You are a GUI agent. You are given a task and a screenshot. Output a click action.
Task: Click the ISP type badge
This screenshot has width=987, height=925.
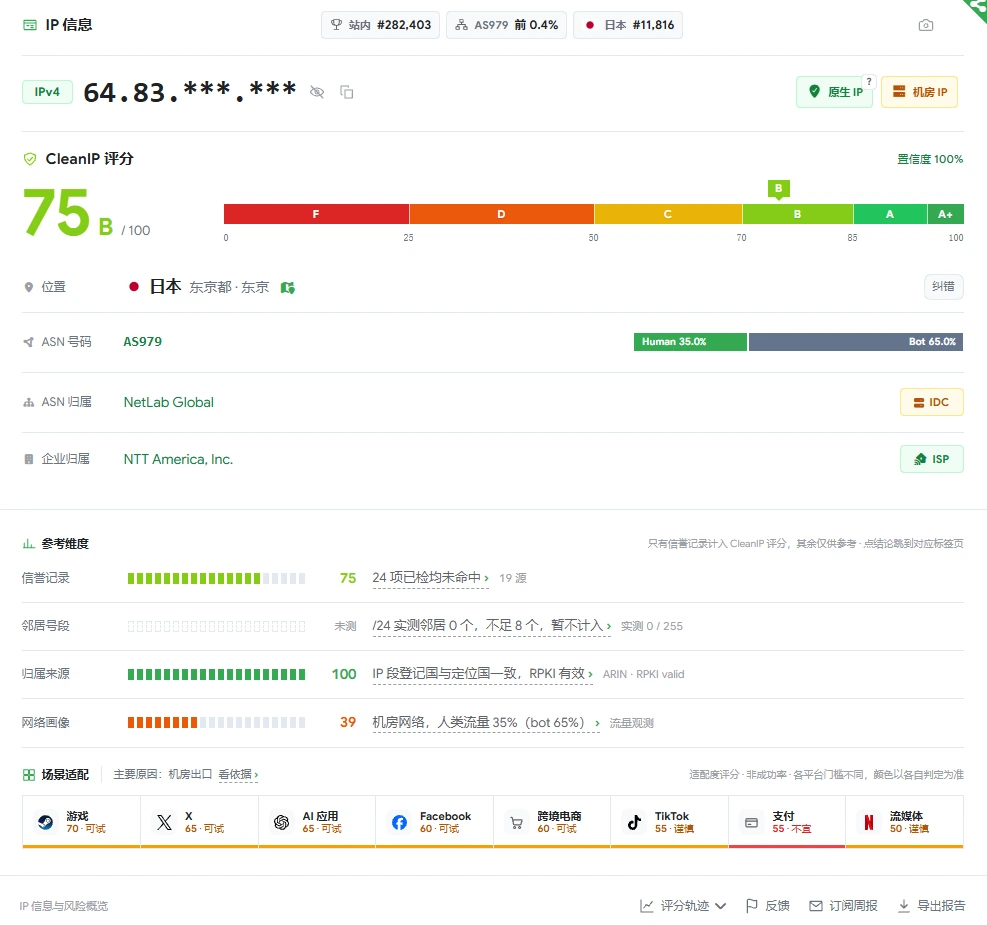(x=932, y=459)
